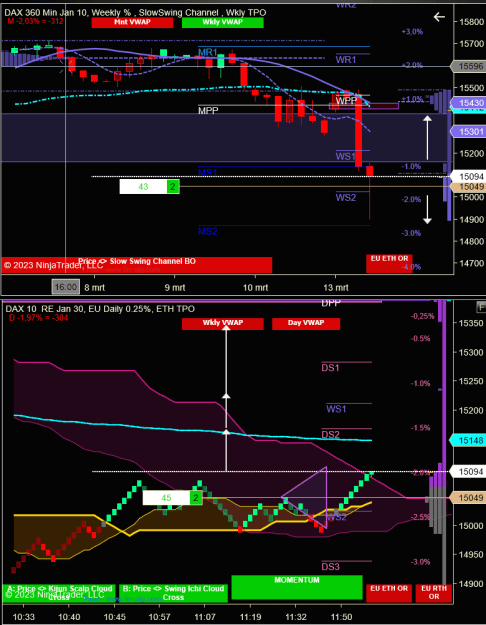Click the +3,0% level label
Viewport: 486px width, 625px height.
412,32
